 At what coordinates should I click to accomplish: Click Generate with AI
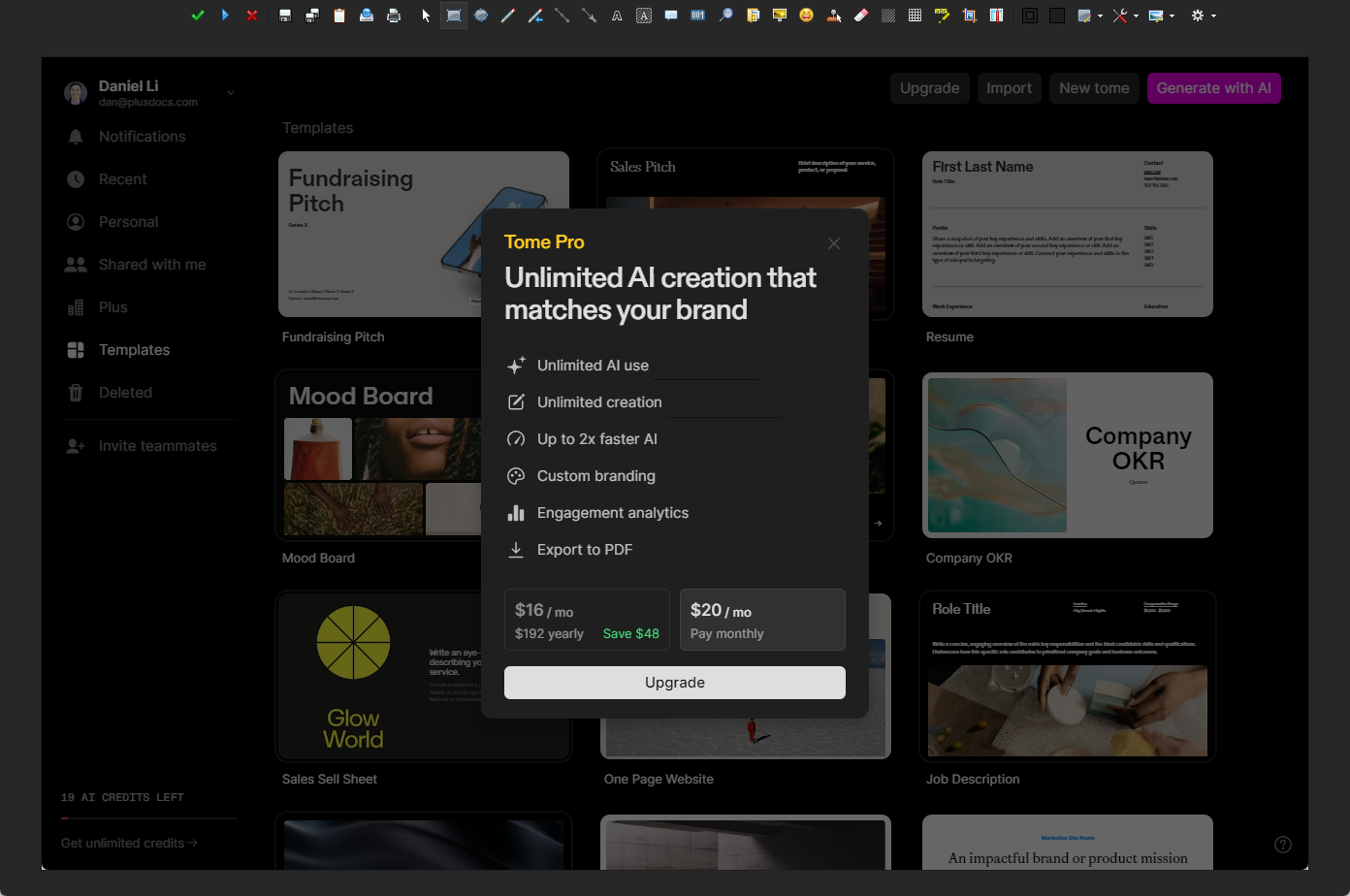point(1213,88)
